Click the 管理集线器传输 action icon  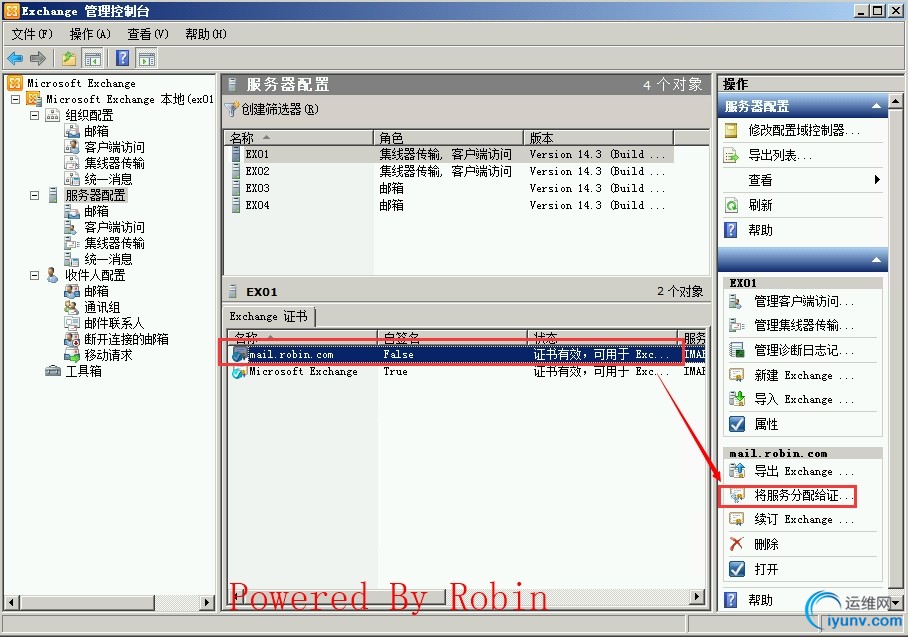737,325
